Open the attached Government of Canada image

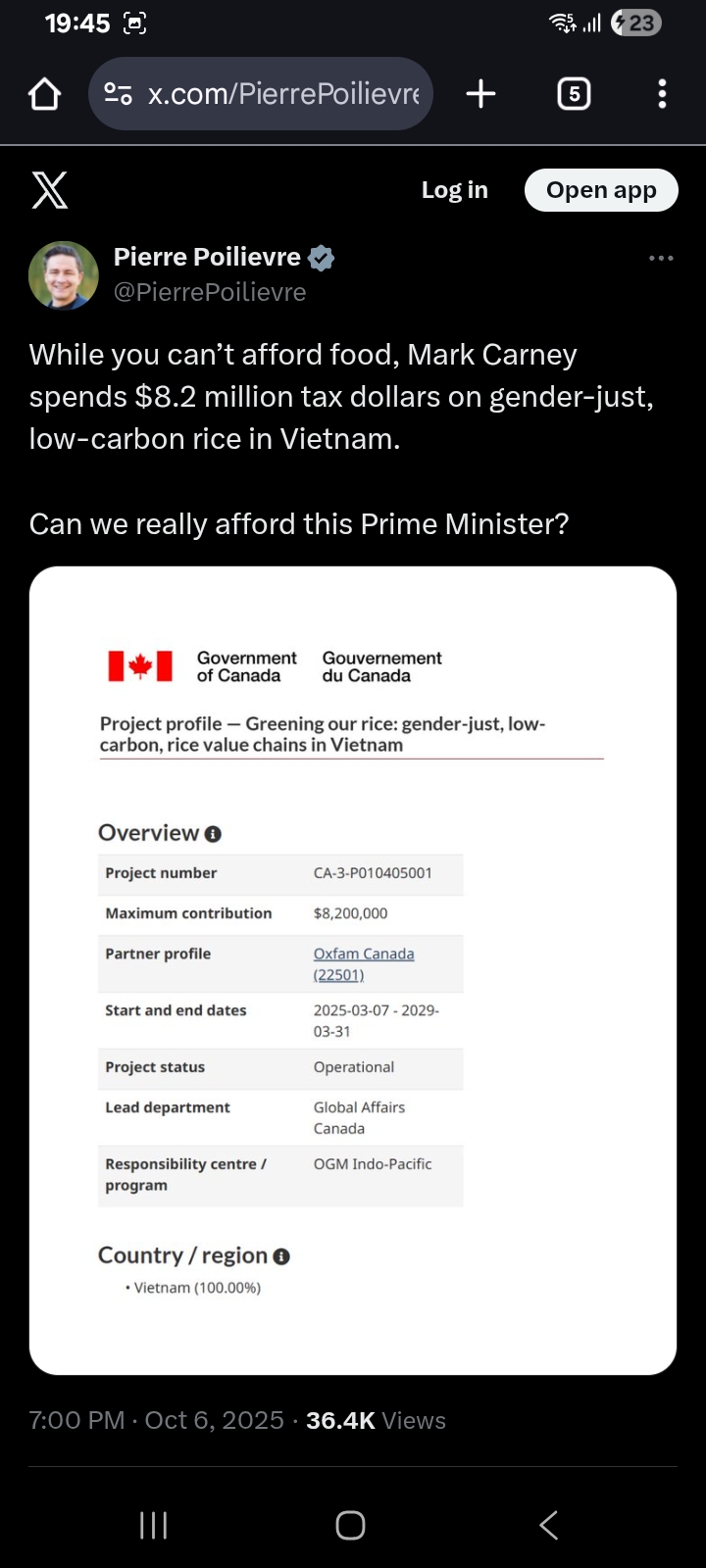pyautogui.click(x=353, y=970)
